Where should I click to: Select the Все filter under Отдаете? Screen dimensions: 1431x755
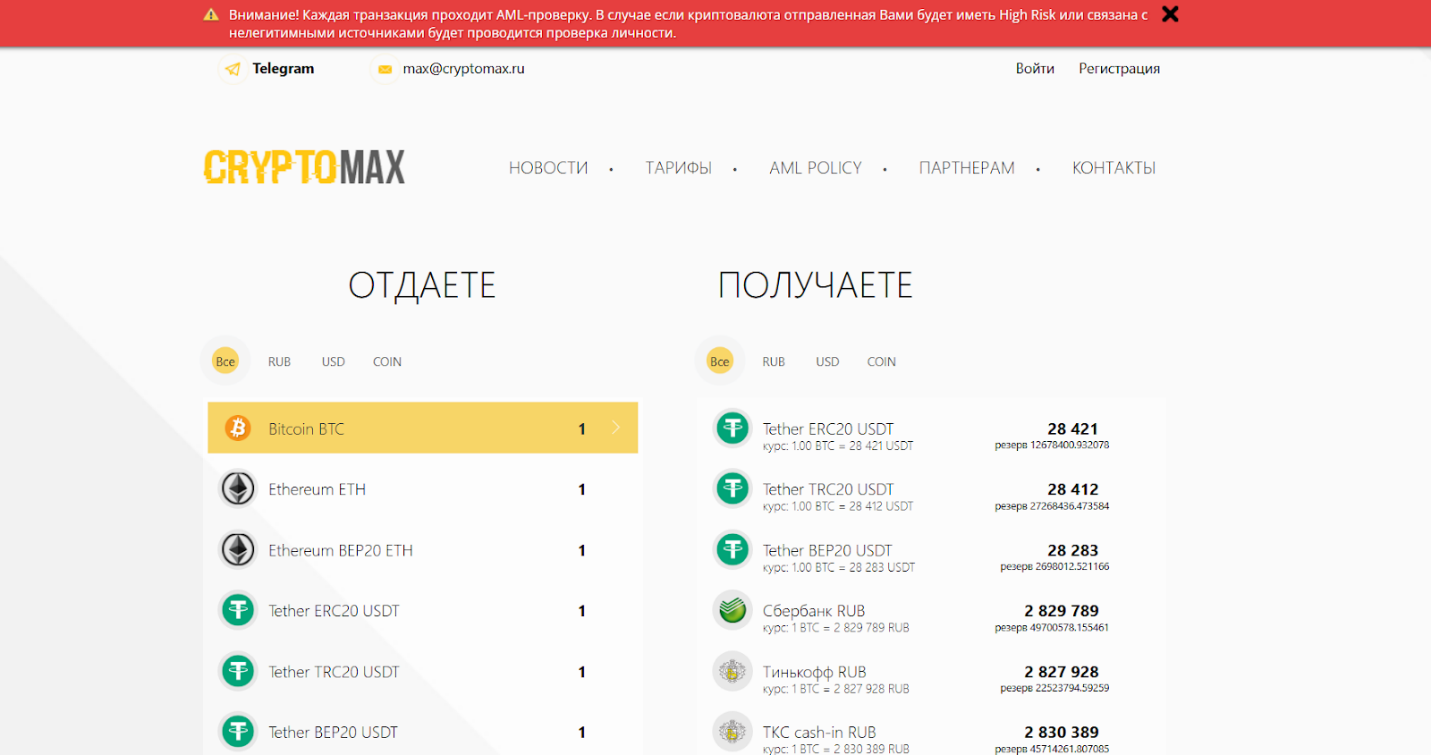[x=226, y=361]
